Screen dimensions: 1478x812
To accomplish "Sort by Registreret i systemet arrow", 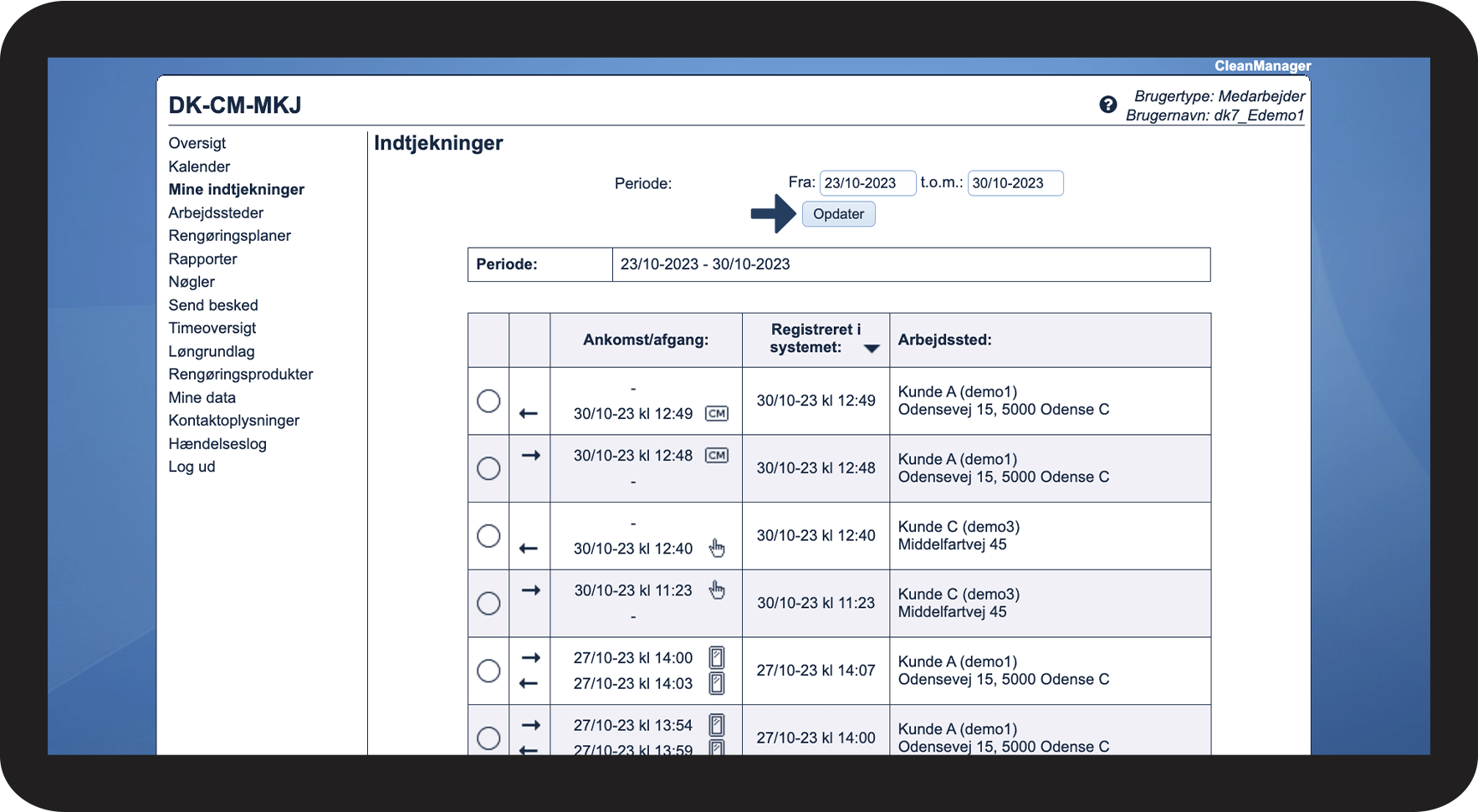I will (x=872, y=349).
